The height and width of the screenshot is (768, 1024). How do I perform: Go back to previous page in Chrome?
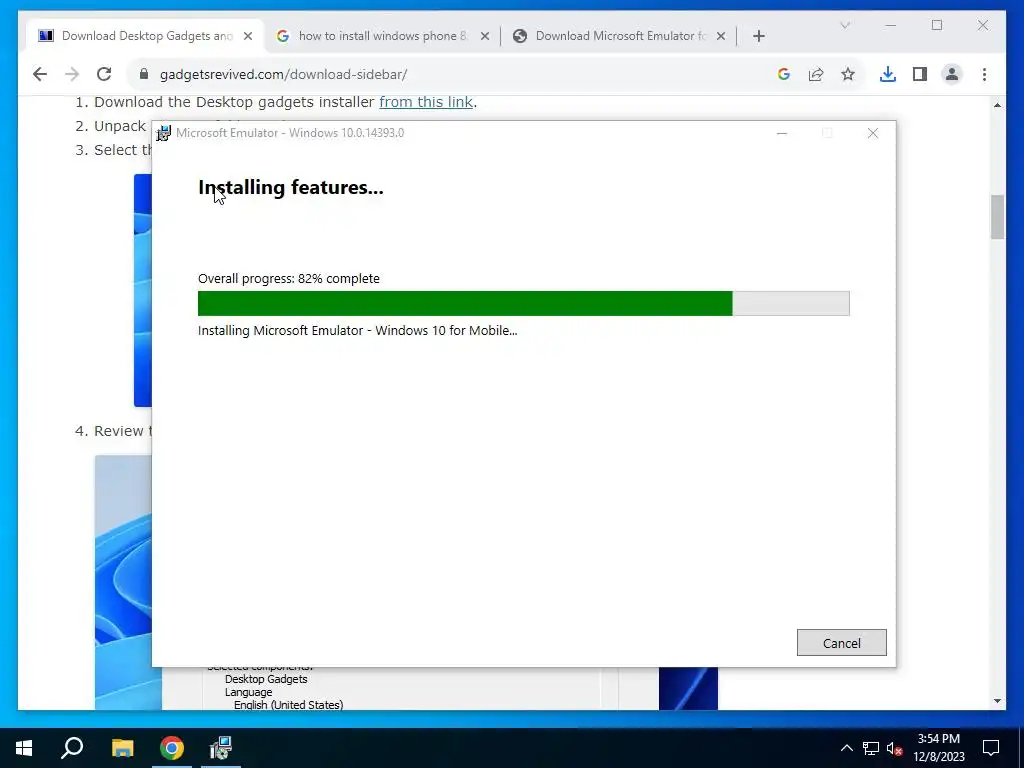coord(40,74)
